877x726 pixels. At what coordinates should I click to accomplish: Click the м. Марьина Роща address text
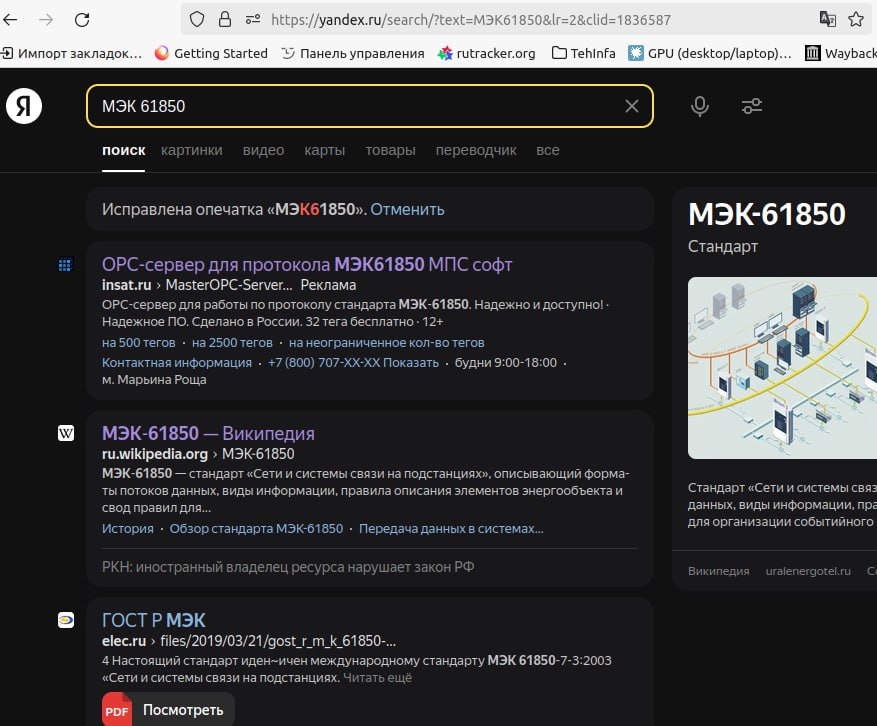(x=154, y=380)
